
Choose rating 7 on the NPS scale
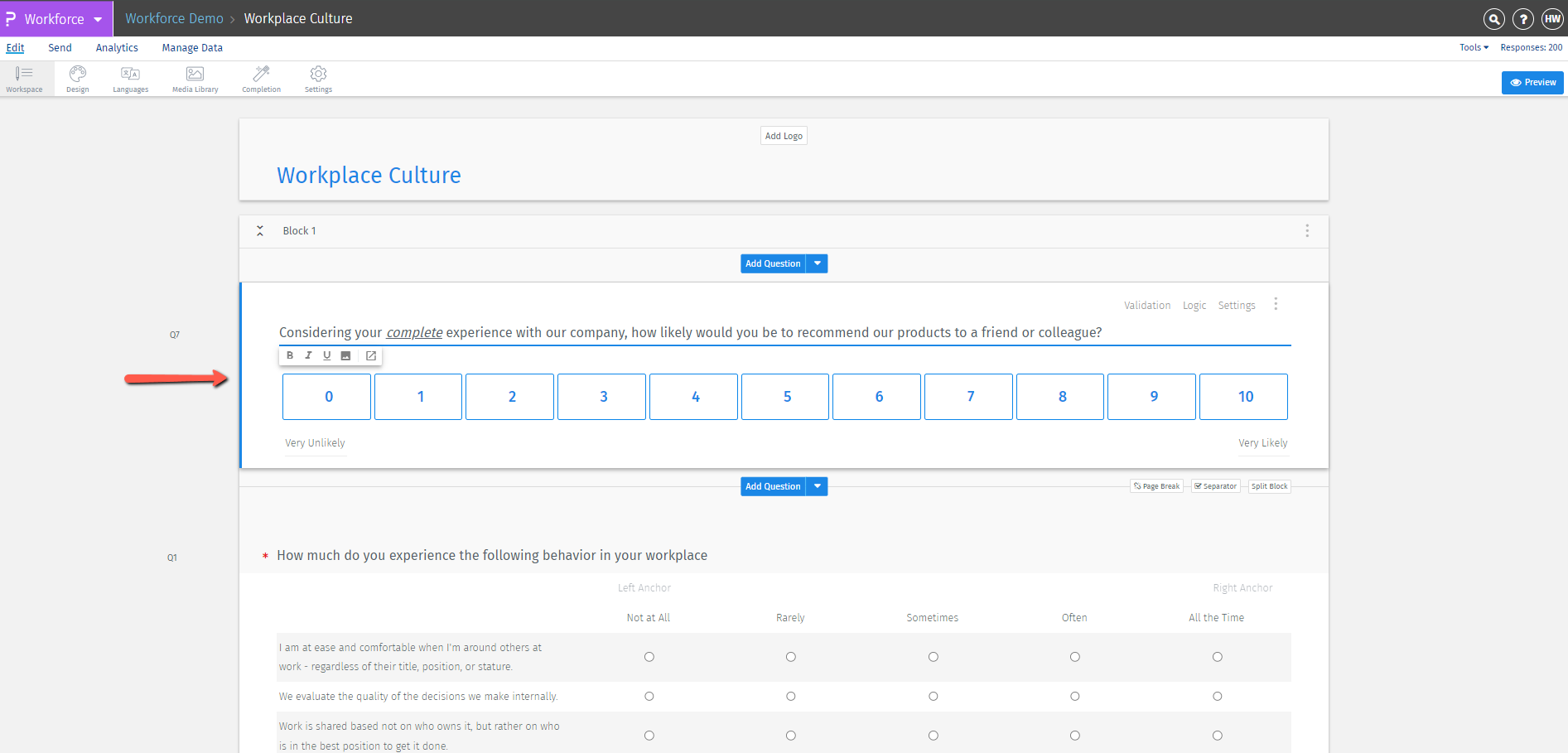(968, 397)
